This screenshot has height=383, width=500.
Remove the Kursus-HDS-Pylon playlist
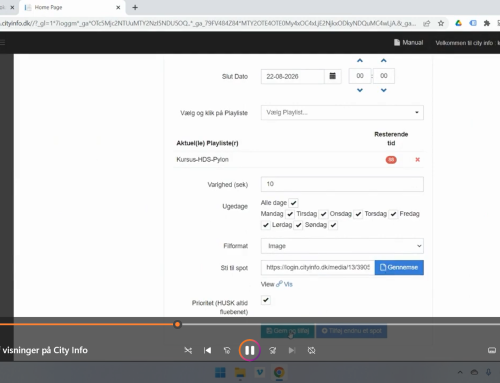tap(417, 160)
